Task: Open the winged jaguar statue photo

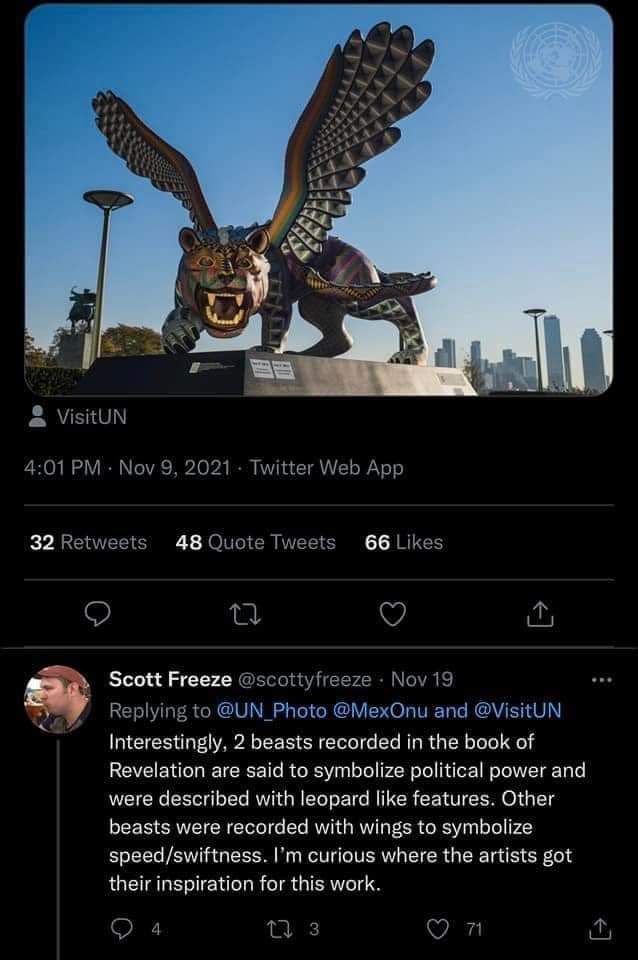Action: [318, 200]
